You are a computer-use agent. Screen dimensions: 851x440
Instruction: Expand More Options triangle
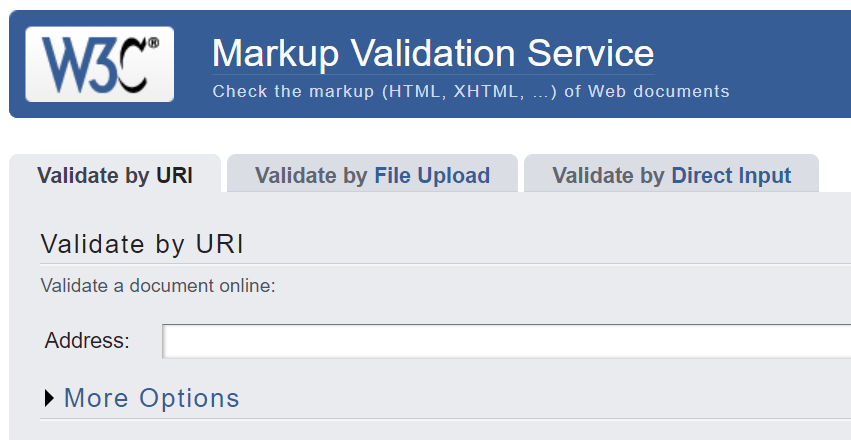(49, 398)
